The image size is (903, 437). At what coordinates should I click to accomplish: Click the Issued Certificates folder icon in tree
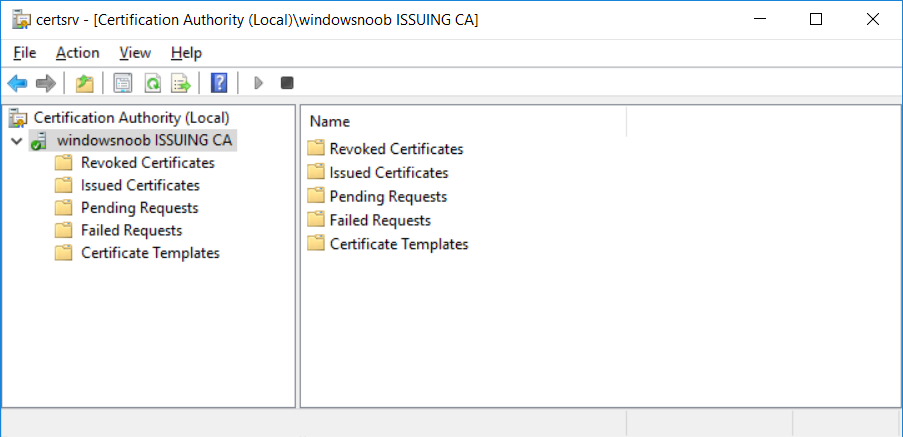coord(63,185)
